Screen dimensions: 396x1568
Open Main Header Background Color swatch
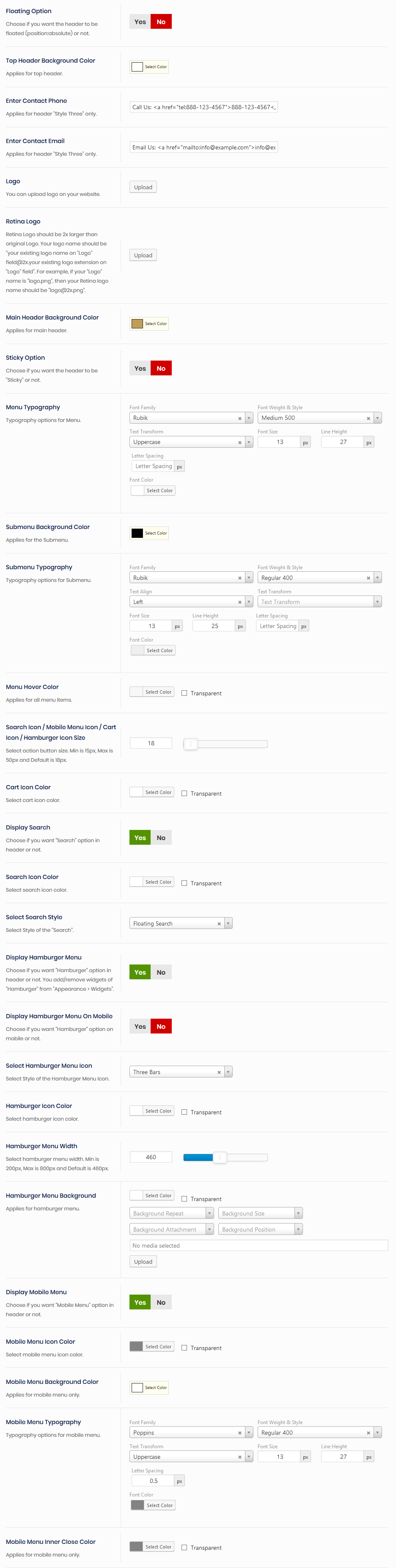pos(137,324)
